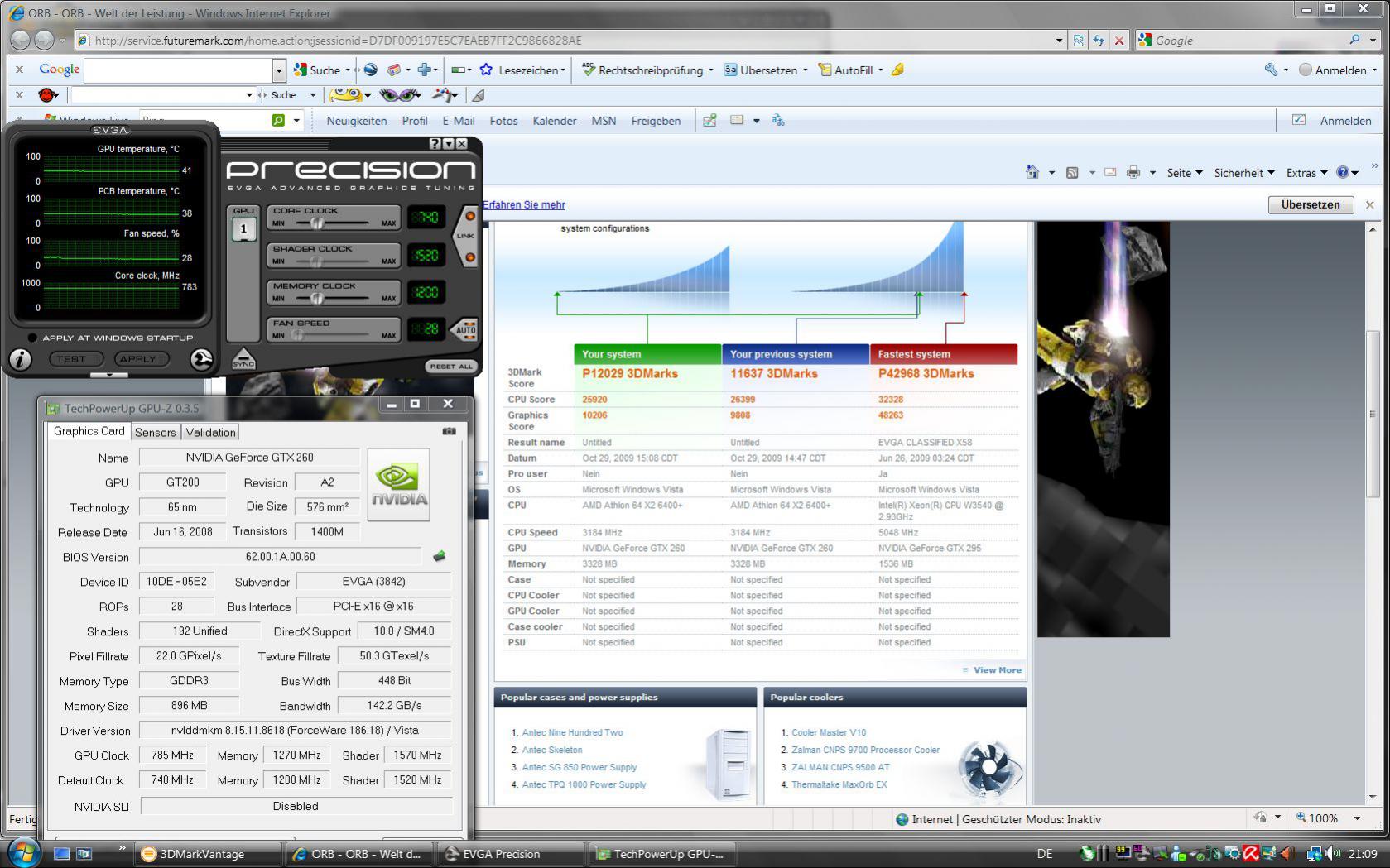Click the printer icon in command bar
The width and height of the screenshot is (1390, 868).
point(1133,172)
